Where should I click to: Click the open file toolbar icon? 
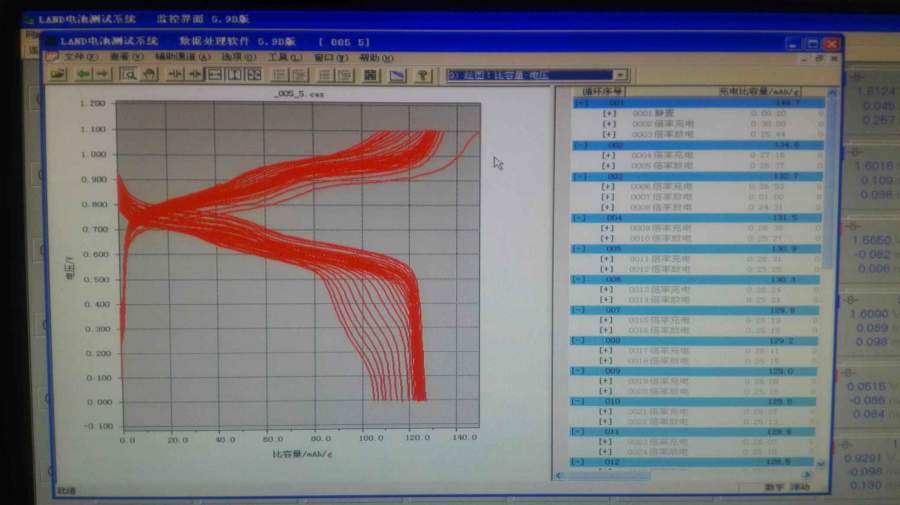[x=58, y=75]
